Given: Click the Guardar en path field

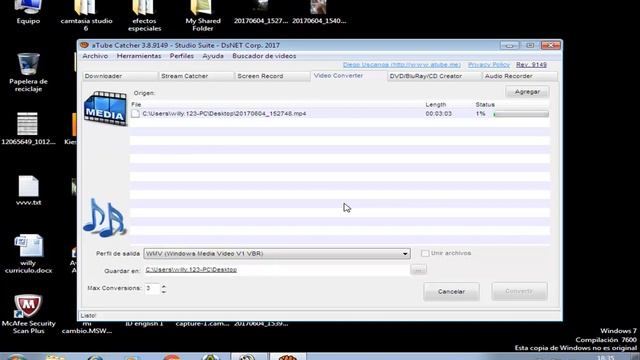Looking at the screenshot, I should click(x=276, y=270).
